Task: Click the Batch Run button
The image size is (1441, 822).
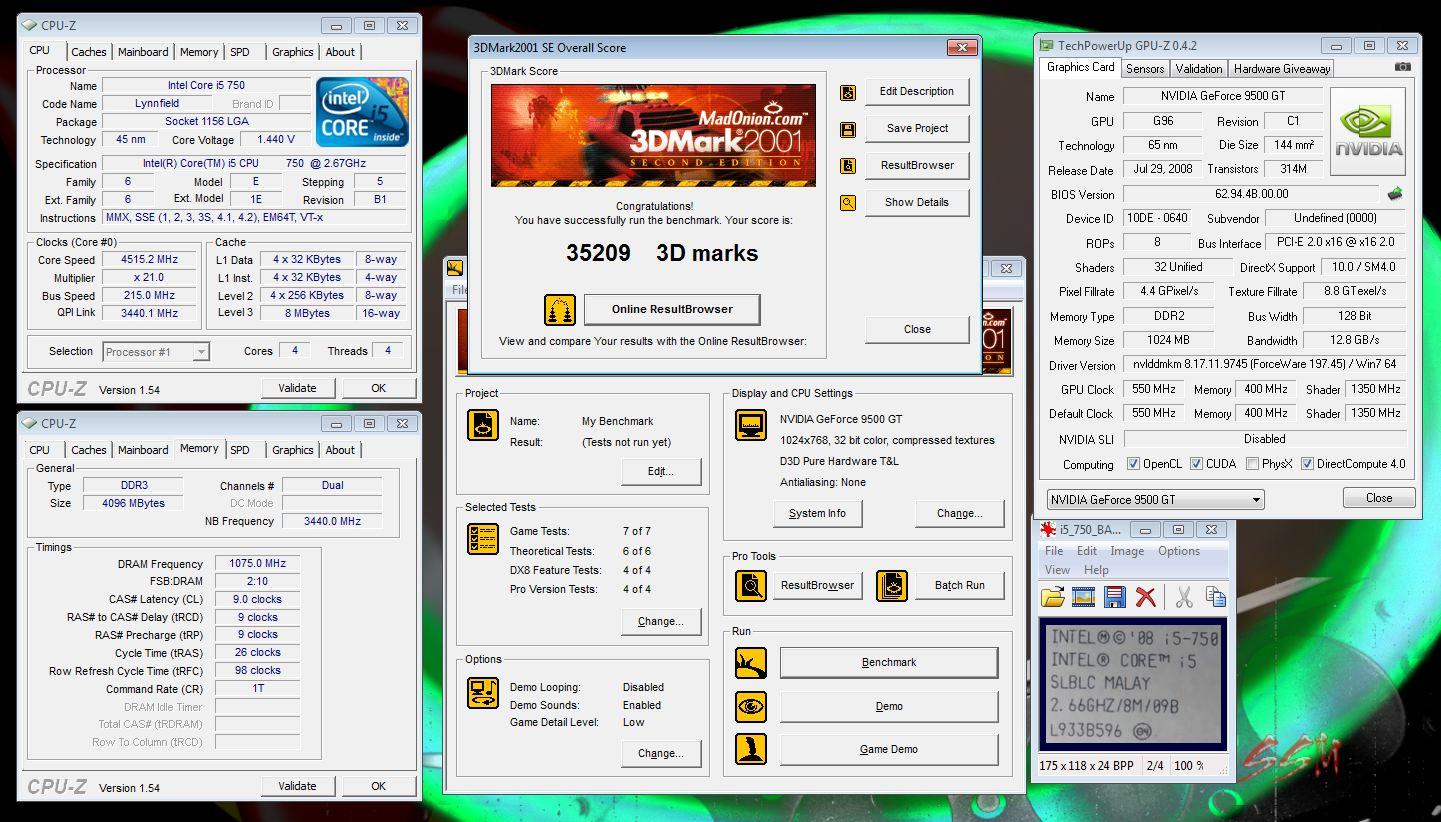Action: tap(960, 586)
